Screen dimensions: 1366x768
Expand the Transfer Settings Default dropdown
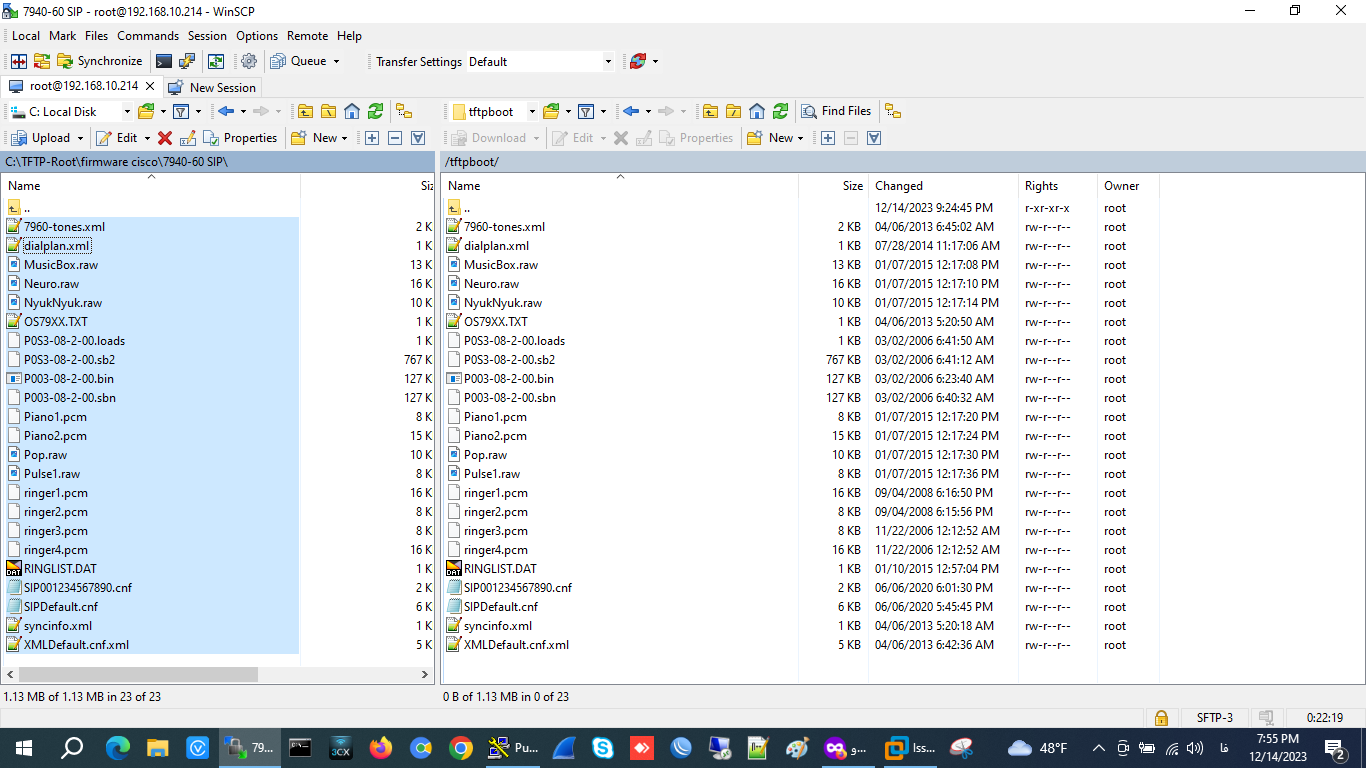tap(607, 62)
